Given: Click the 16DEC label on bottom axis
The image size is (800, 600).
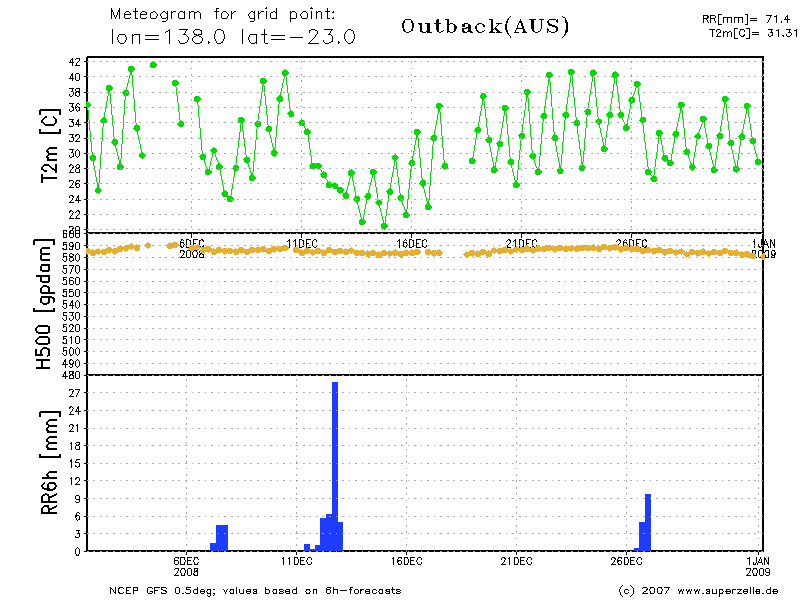Looking at the screenshot, I should (x=406, y=563).
